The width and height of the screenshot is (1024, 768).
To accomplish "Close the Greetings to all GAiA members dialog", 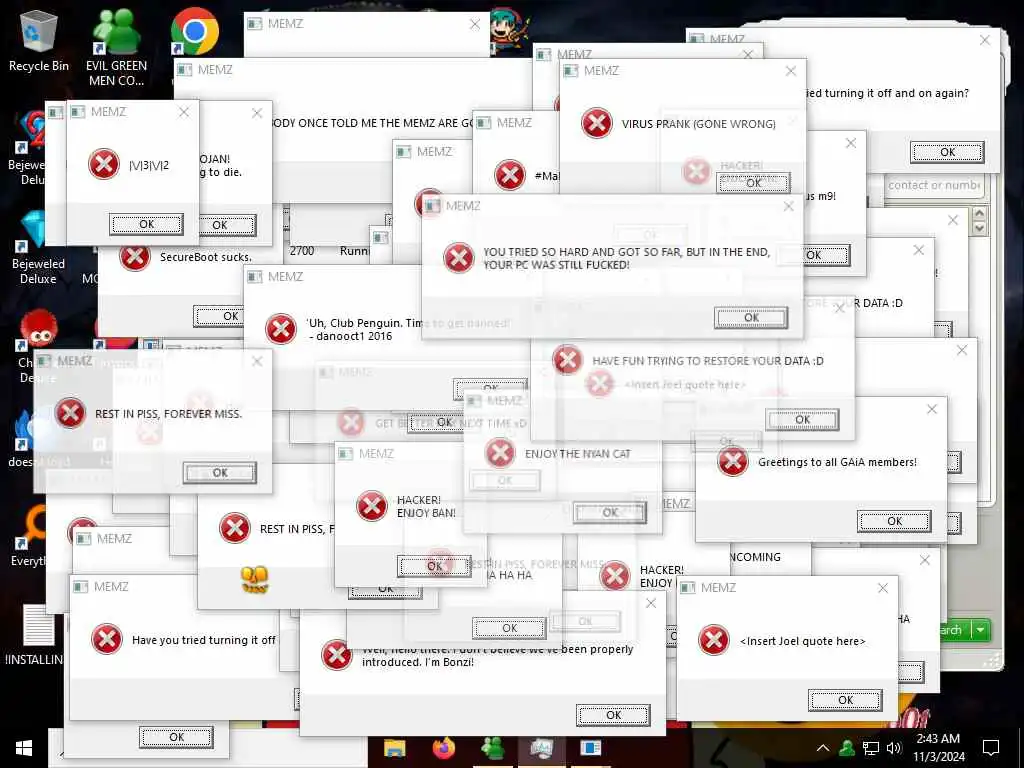I will 932,409.
